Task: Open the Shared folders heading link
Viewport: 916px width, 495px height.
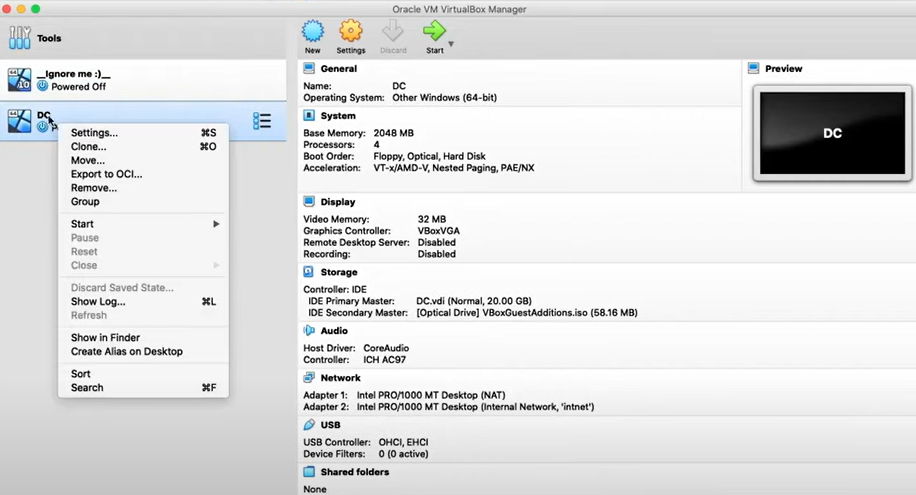Action: (x=355, y=472)
